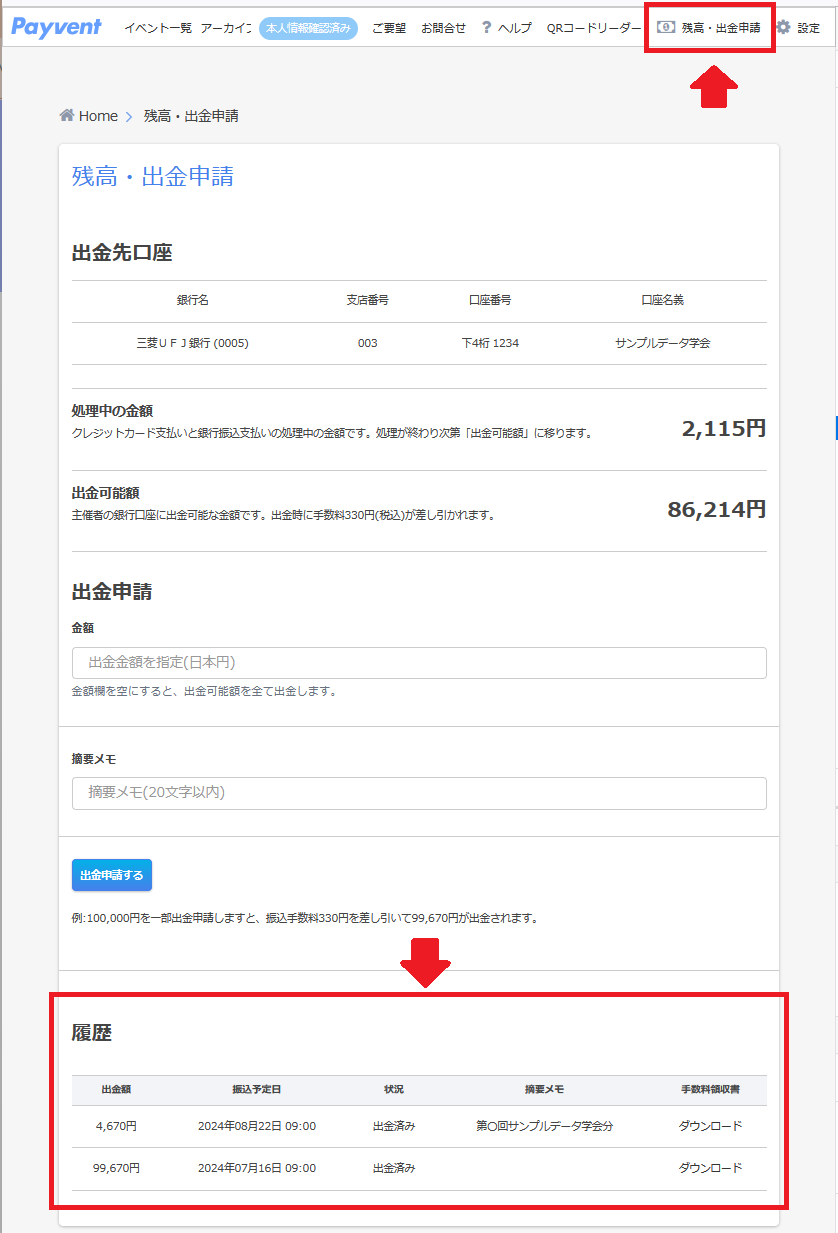Screen dimensions: 838x1233
Task: Open the お問合せ menu item
Action: (443, 28)
